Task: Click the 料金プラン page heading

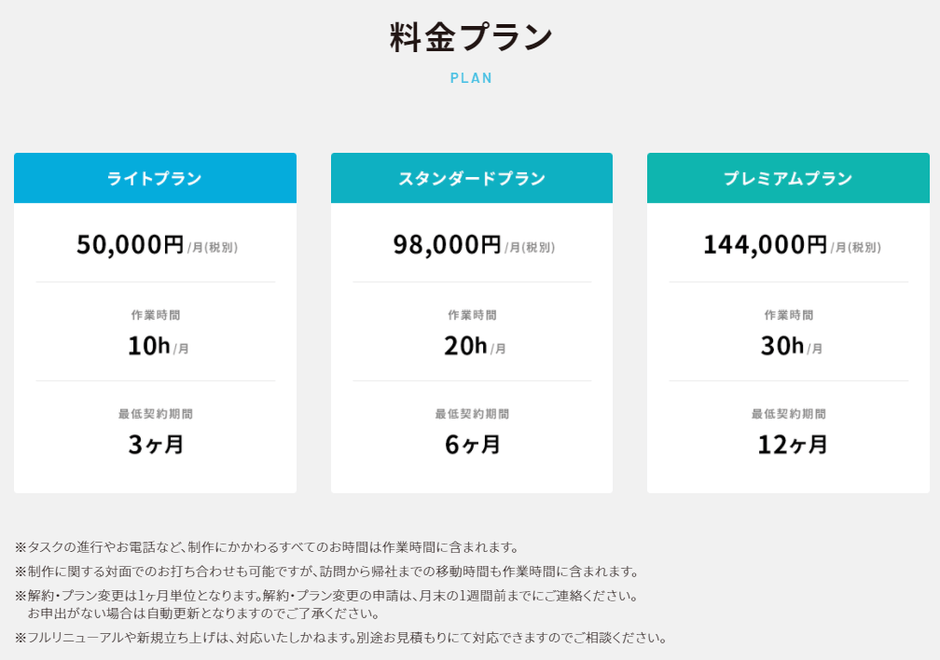Action: point(471,37)
